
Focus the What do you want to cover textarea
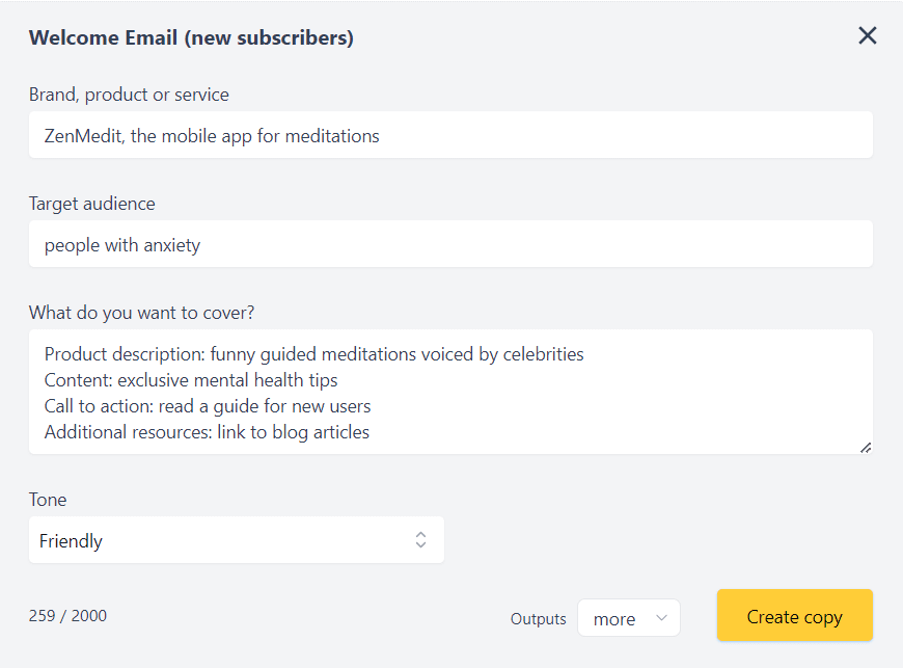tap(450, 390)
